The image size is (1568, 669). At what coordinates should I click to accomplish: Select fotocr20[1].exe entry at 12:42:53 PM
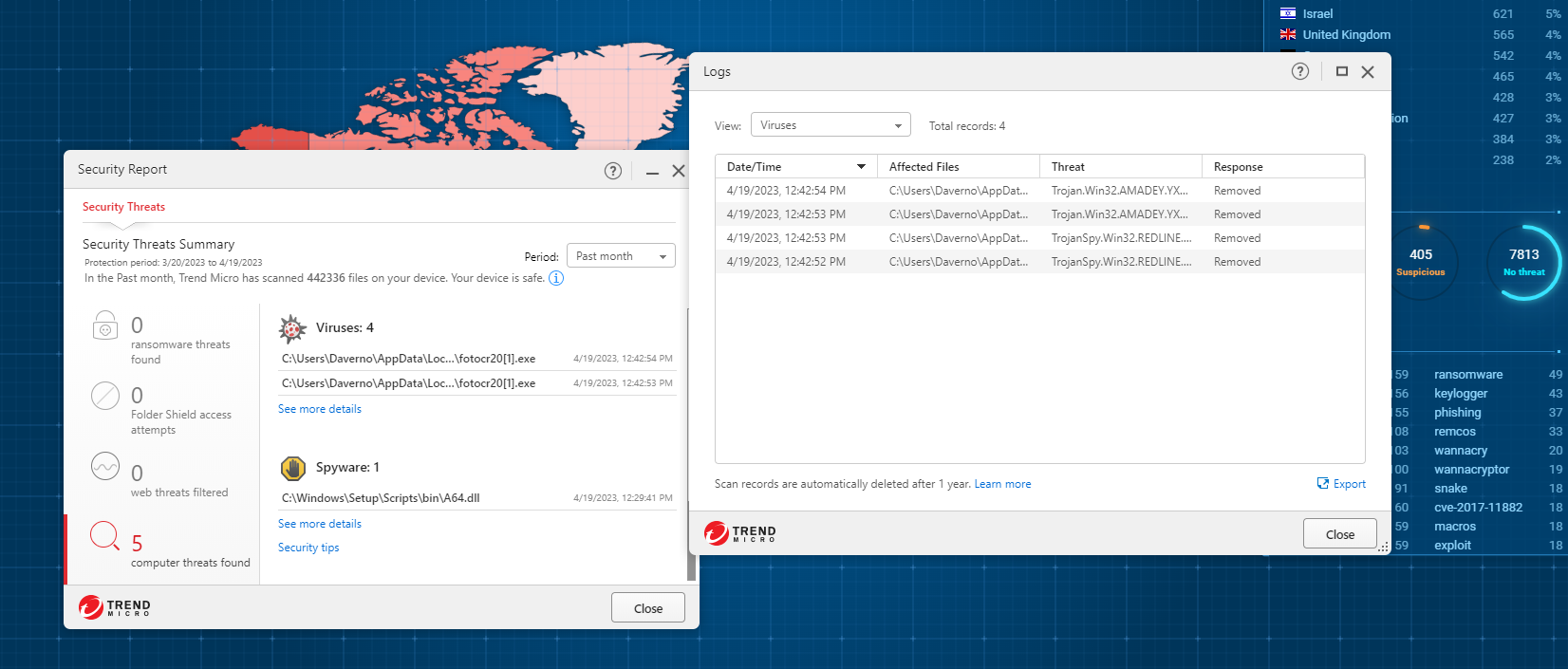pyautogui.click(x=477, y=383)
